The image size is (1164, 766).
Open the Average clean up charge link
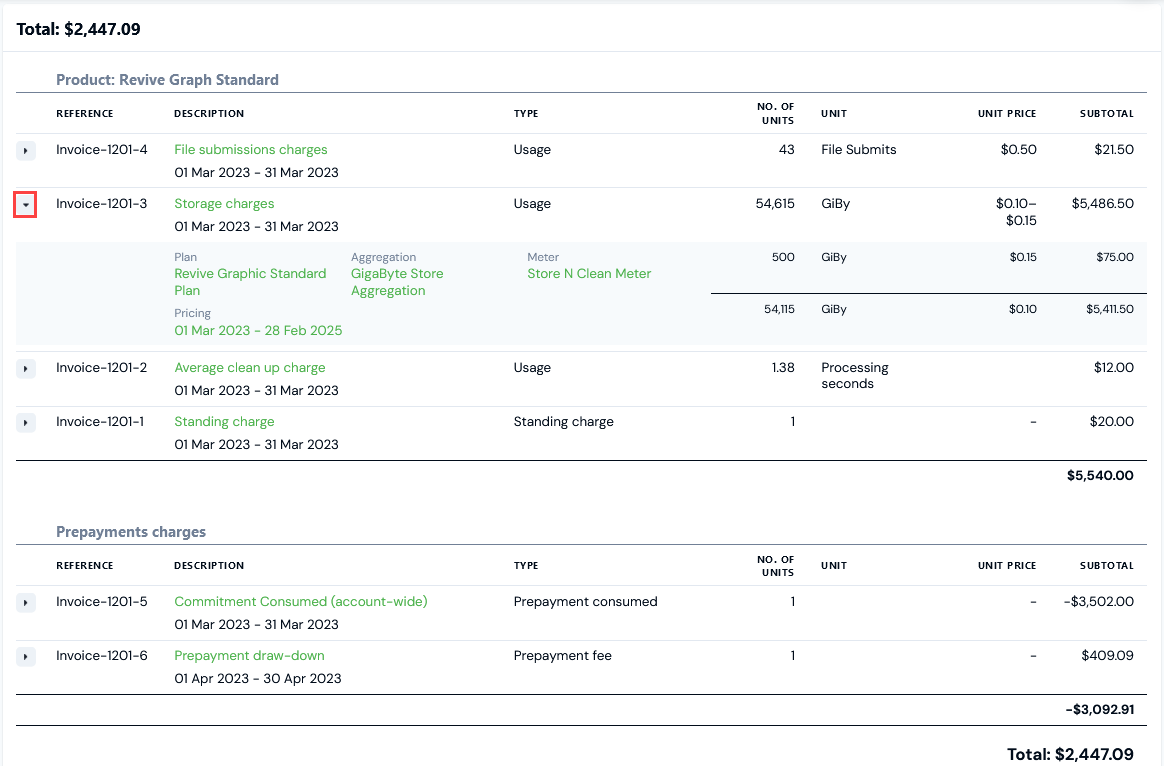249,367
